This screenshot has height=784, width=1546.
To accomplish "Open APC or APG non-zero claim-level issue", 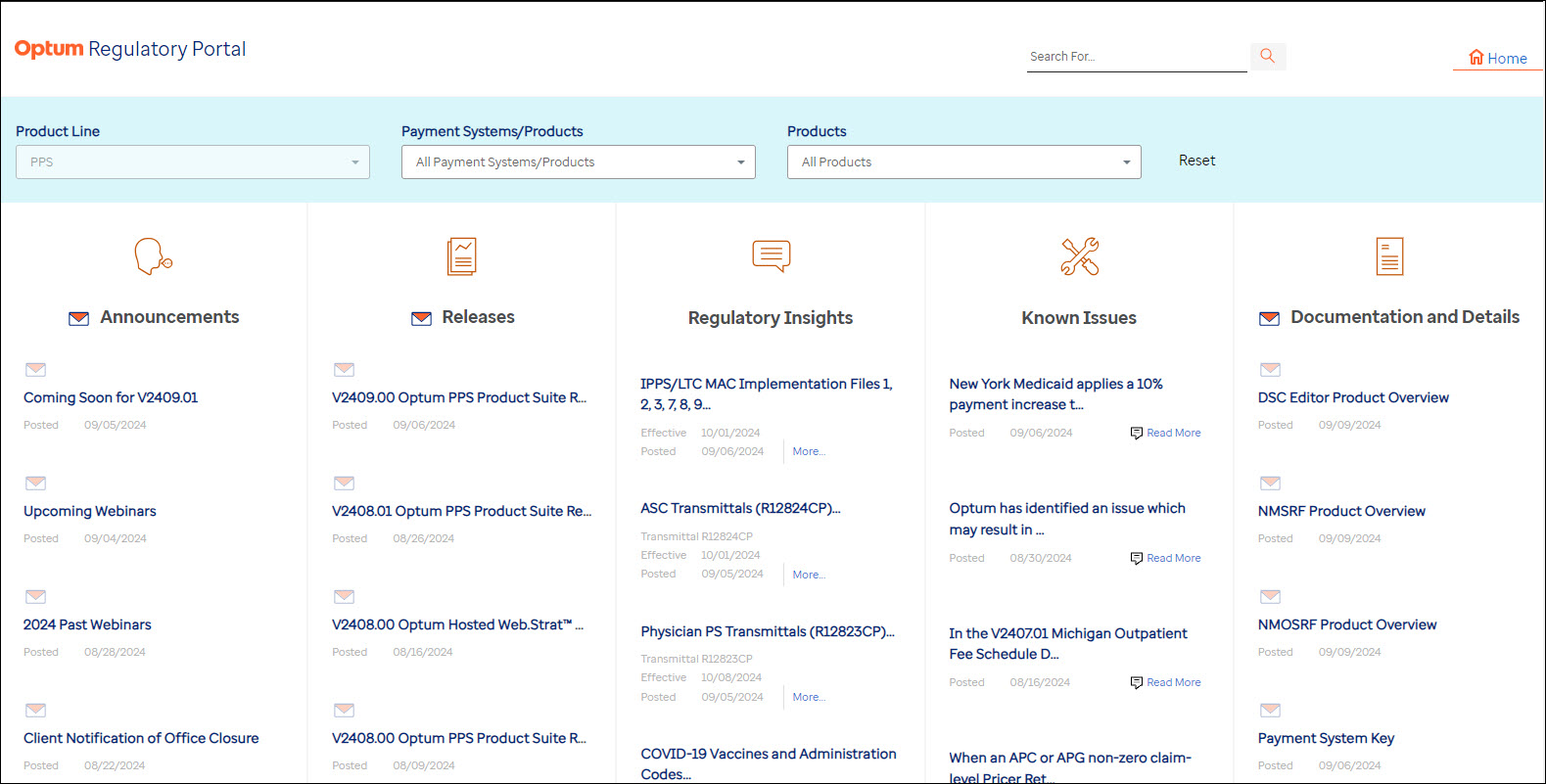I will [x=1070, y=766].
